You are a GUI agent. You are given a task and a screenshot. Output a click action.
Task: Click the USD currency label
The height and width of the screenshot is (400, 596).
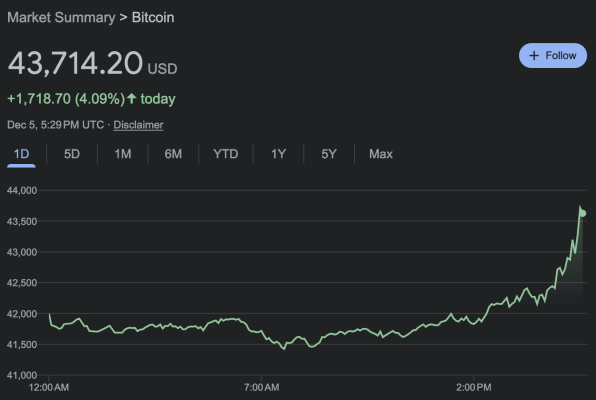(x=162, y=69)
